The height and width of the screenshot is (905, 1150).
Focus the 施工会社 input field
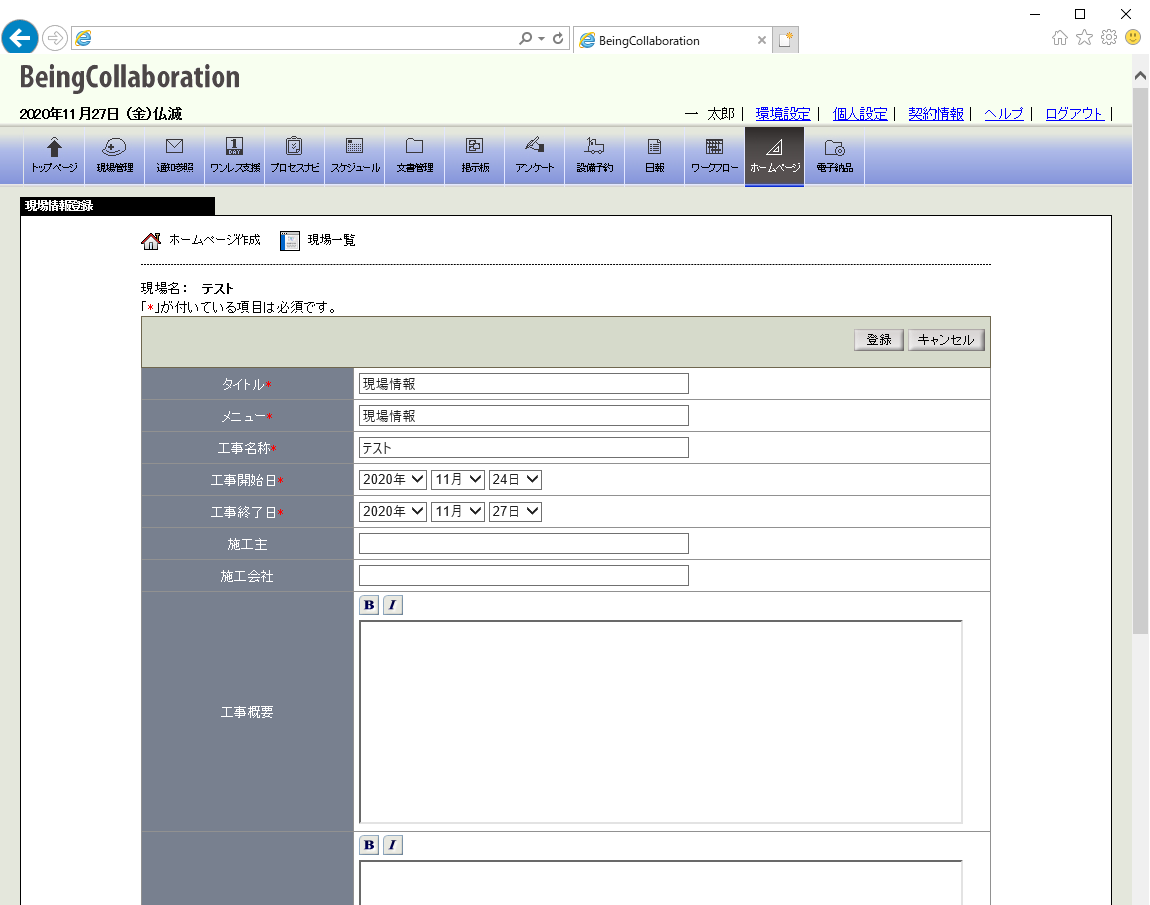[x=524, y=576]
